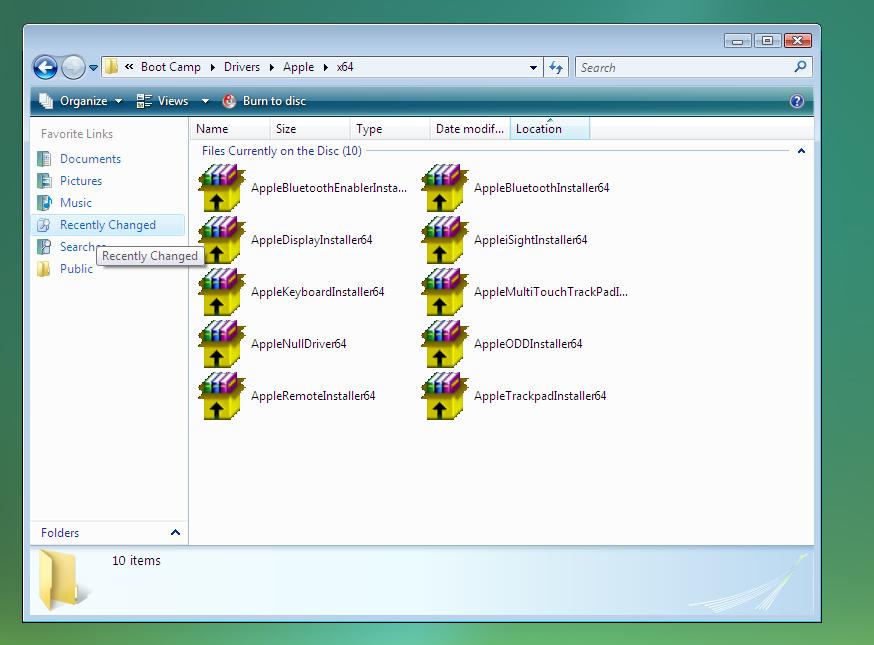Select the AppleRemoteInstaller64 archive icon

click(x=221, y=396)
